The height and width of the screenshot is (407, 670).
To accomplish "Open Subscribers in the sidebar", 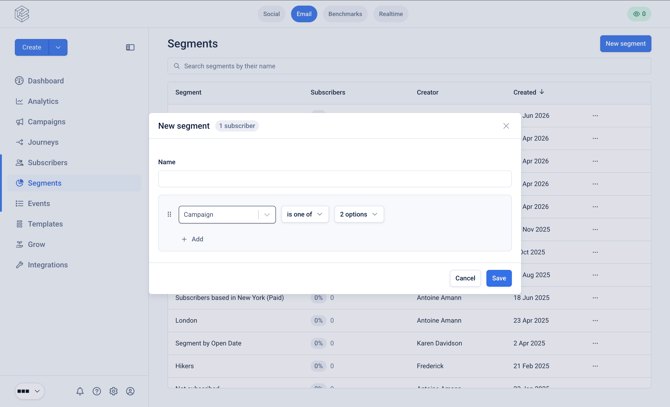I will point(47,163).
